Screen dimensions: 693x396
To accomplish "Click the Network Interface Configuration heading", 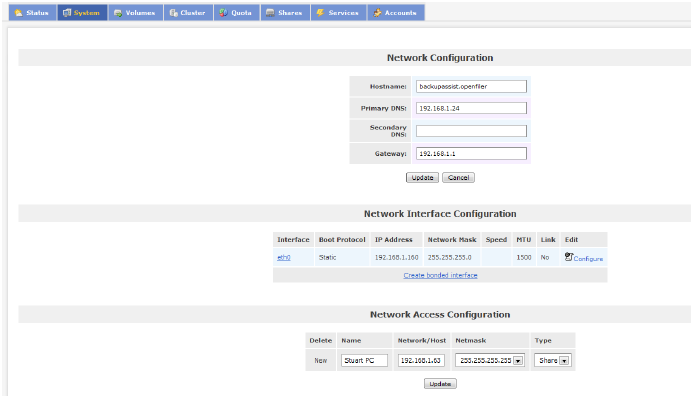I will click(x=440, y=213).
